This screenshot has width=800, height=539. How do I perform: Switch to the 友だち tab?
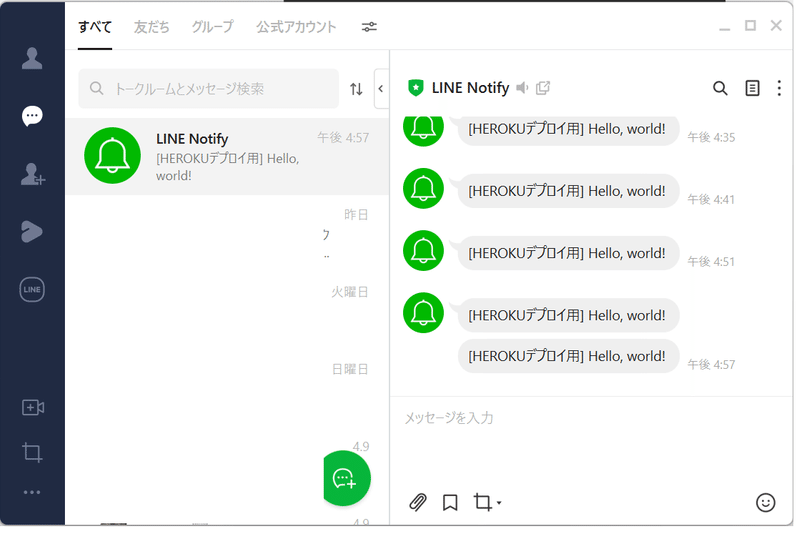(x=152, y=27)
